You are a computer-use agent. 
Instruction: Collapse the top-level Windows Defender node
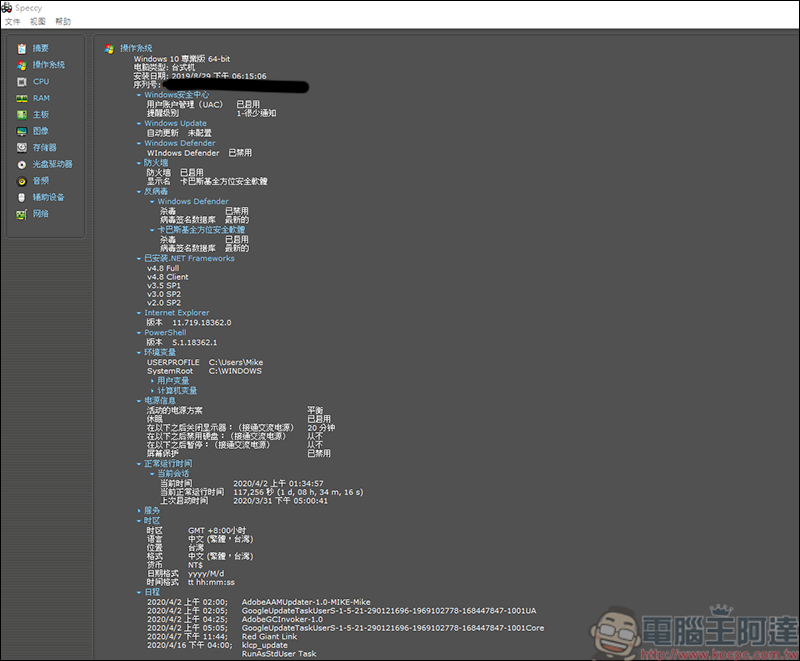pyautogui.click(x=139, y=143)
